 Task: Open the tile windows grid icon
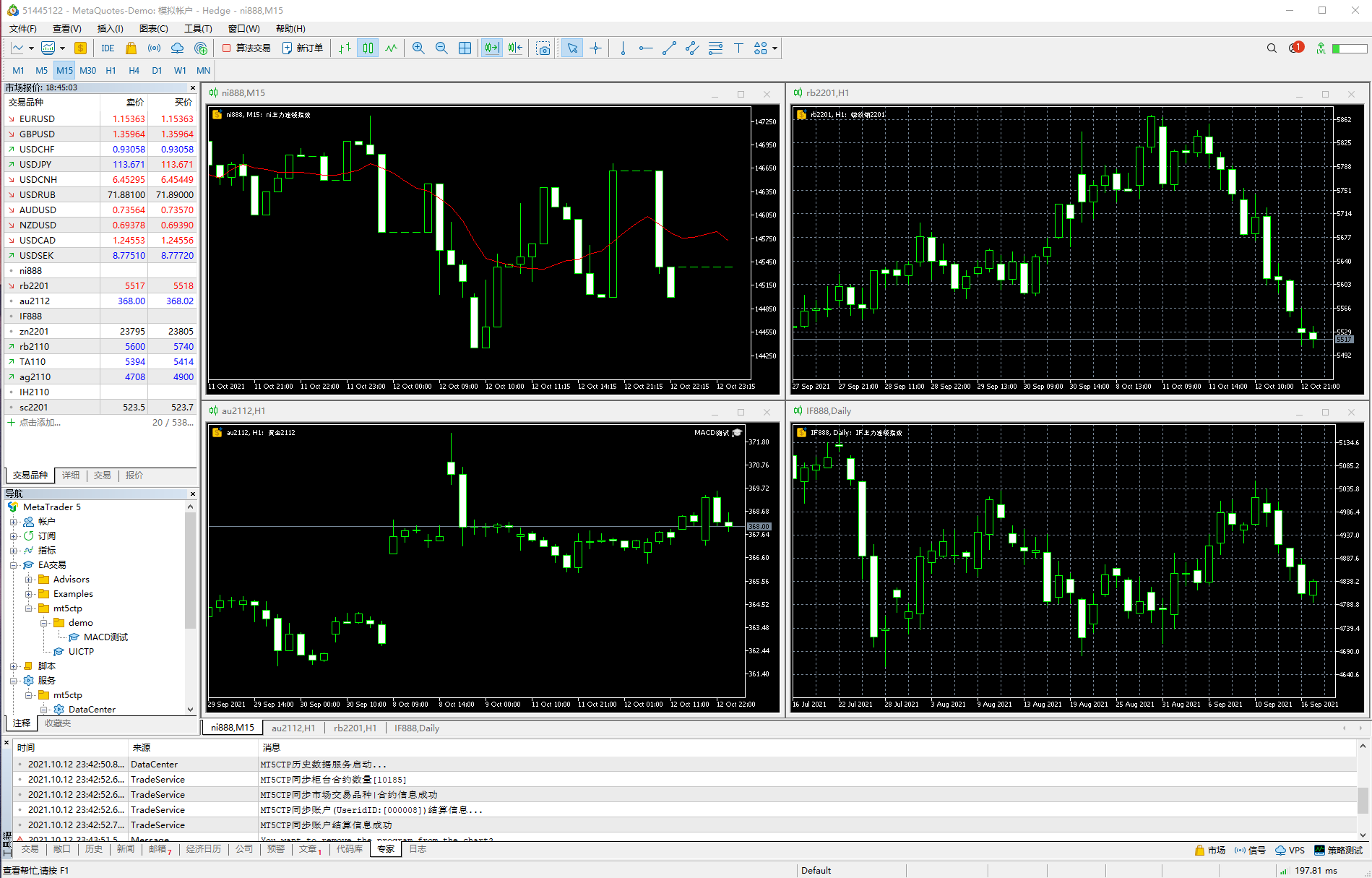click(465, 48)
